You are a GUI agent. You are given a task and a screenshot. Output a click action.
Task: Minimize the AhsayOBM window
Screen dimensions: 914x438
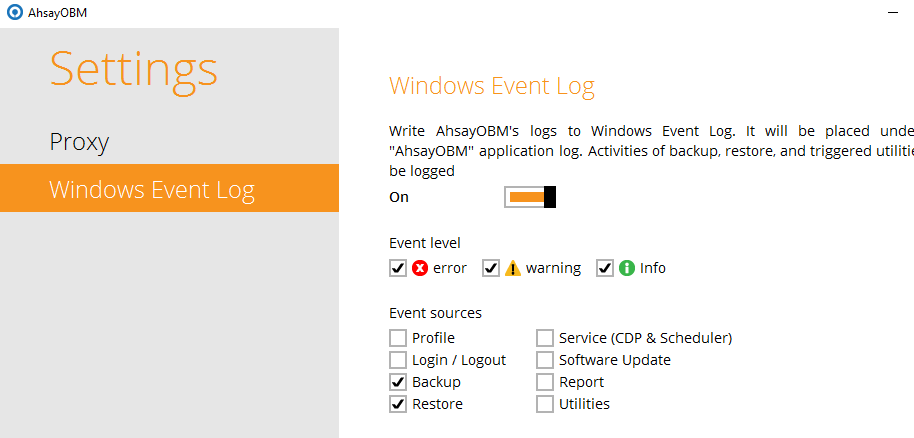point(892,12)
